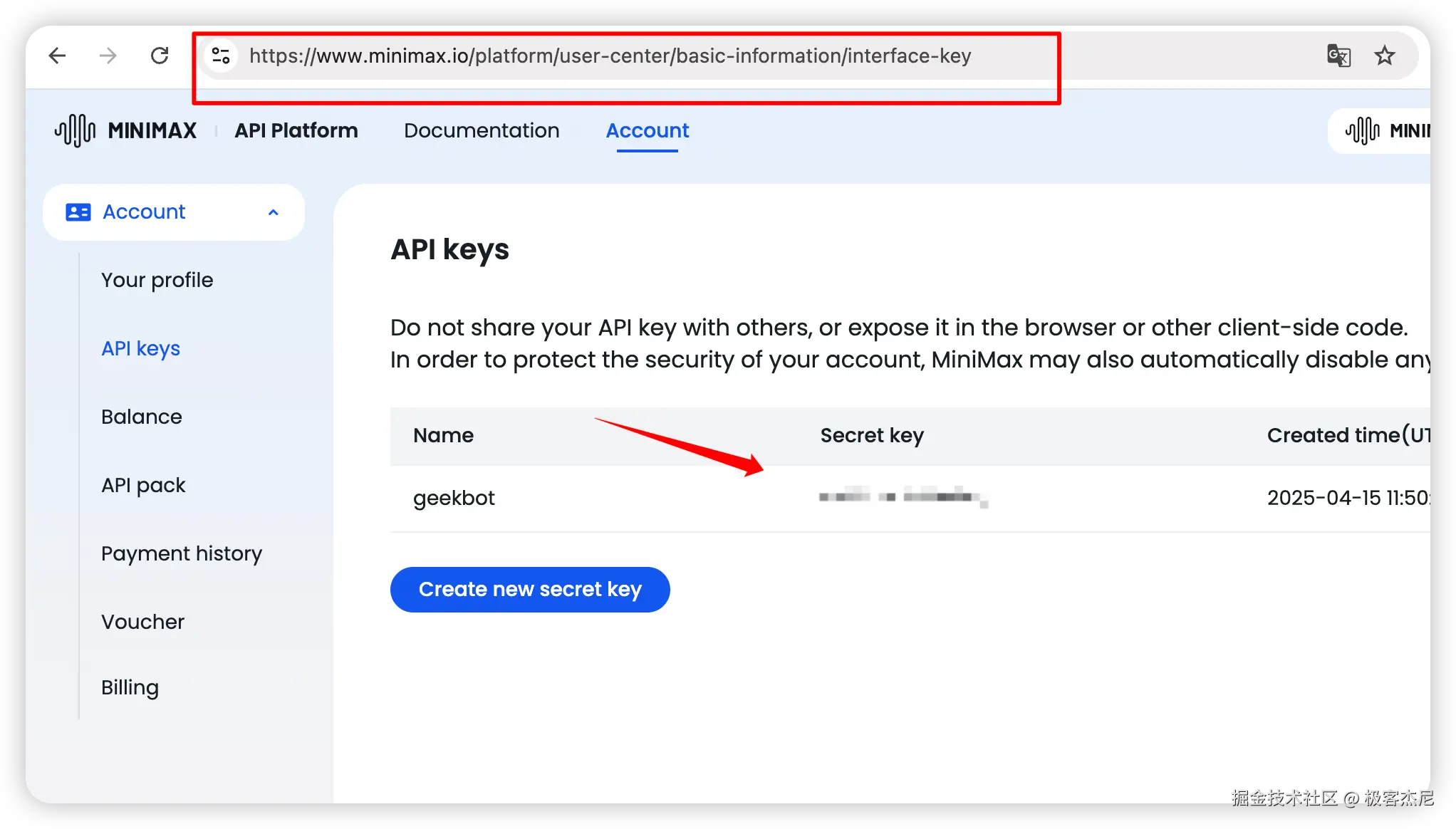Reload the page with refresh icon
The width and height of the screenshot is (1456, 829).
click(160, 56)
